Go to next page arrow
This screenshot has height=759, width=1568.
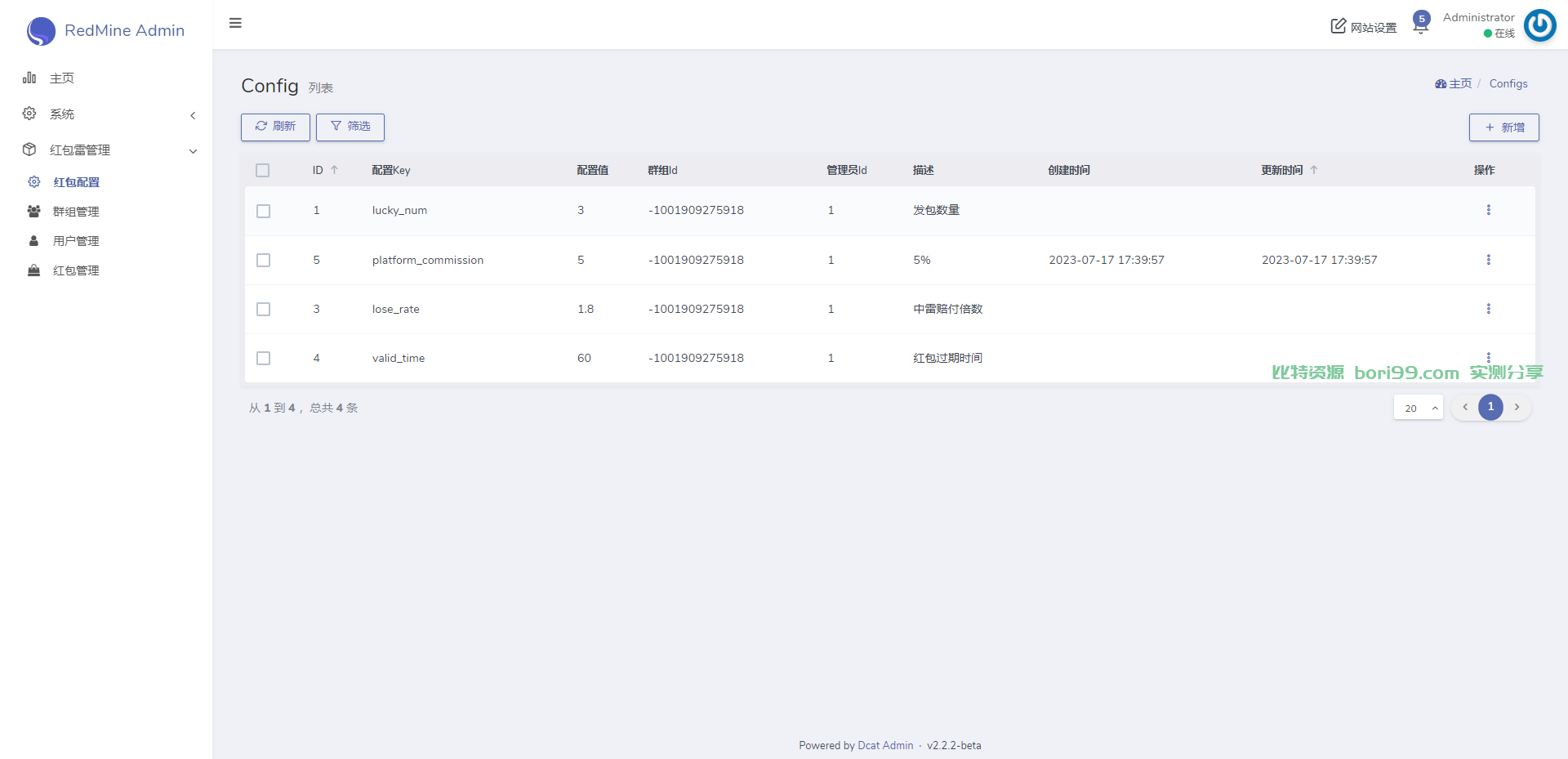point(1517,407)
